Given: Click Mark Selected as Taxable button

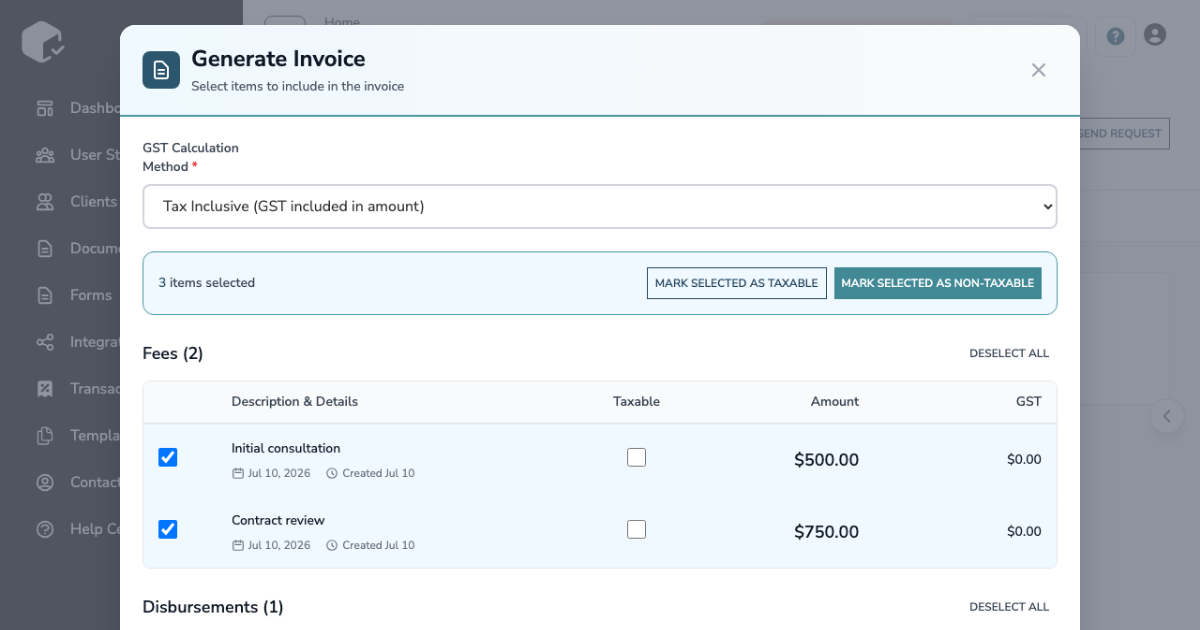Looking at the screenshot, I should click(x=737, y=283).
